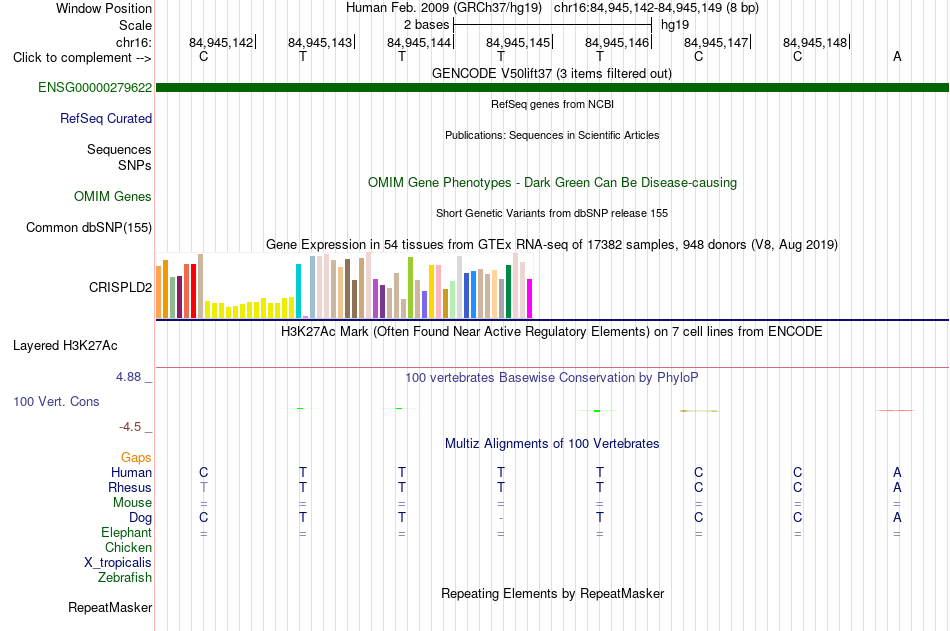Screen dimensions: 950x631
Task: Select the Dog species label
Action: pos(140,518)
